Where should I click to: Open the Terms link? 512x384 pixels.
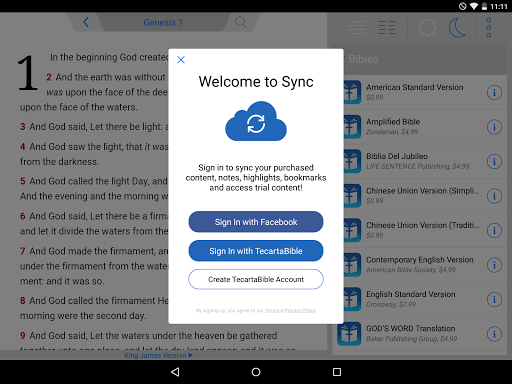click(272, 311)
